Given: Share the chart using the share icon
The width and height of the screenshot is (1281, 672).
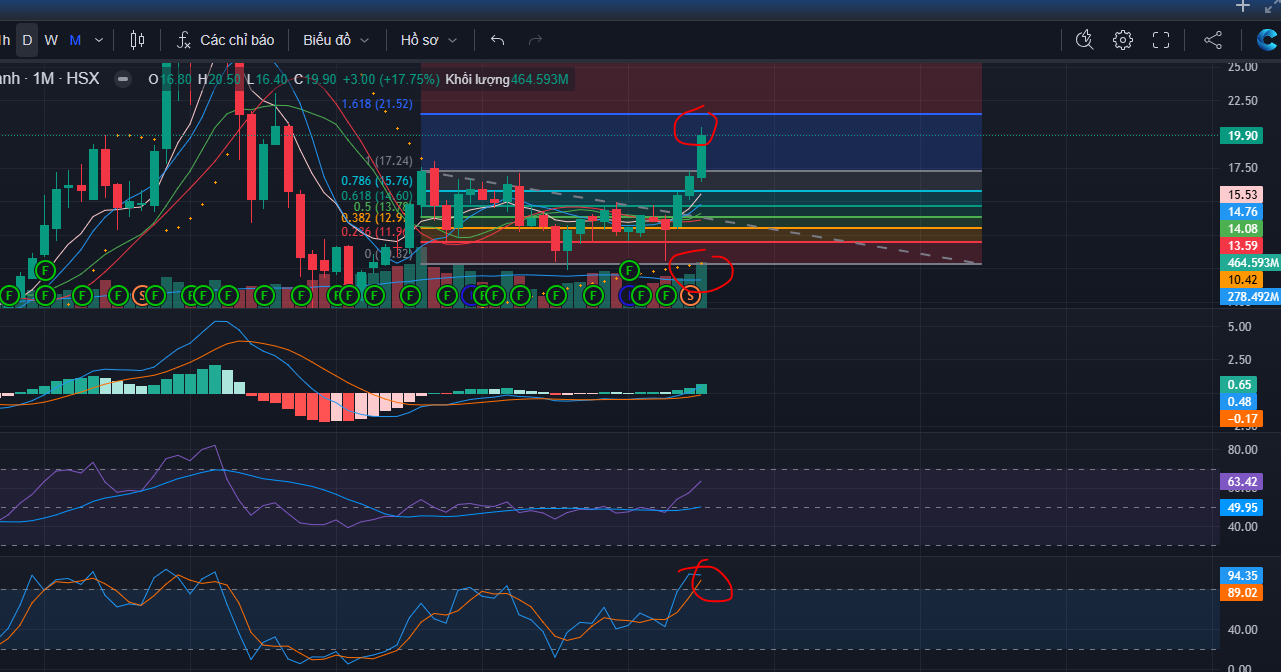Looking at the screenshot, I should tap(1213, 40).
